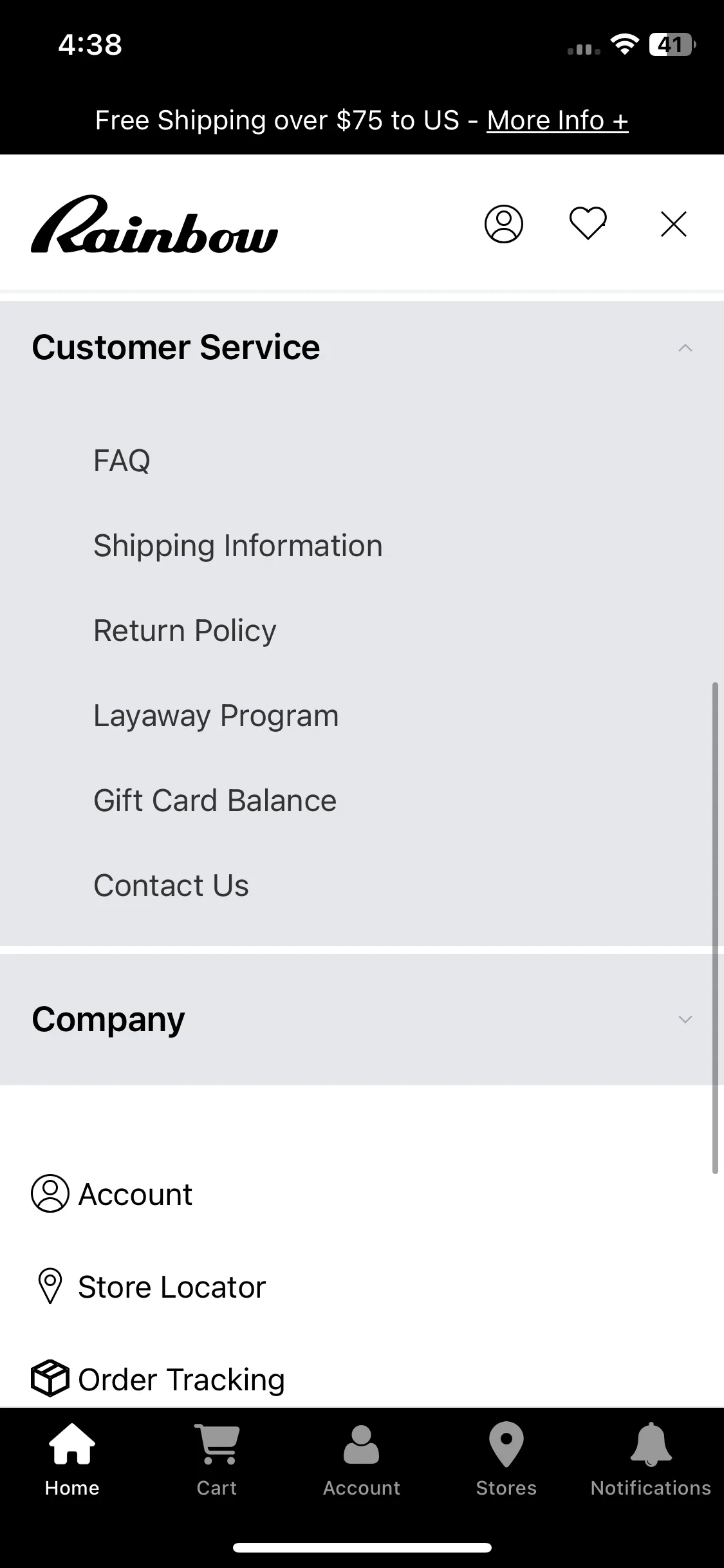Open the FAQ page
The height and width of the screenshot is (1568, 724).
[x=122, y=461]
